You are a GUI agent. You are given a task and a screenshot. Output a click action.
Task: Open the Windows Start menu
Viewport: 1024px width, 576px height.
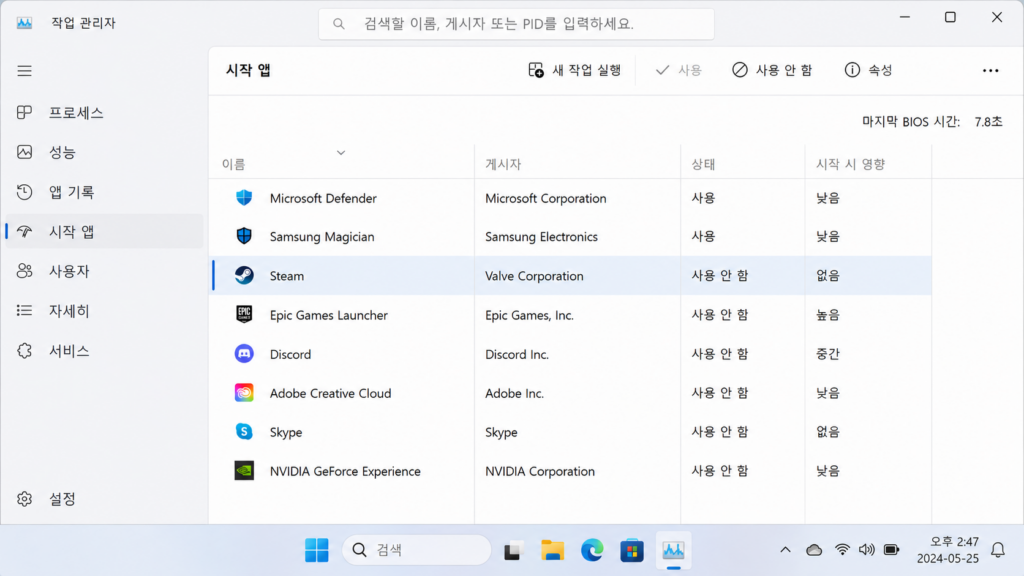click(317, 551)
